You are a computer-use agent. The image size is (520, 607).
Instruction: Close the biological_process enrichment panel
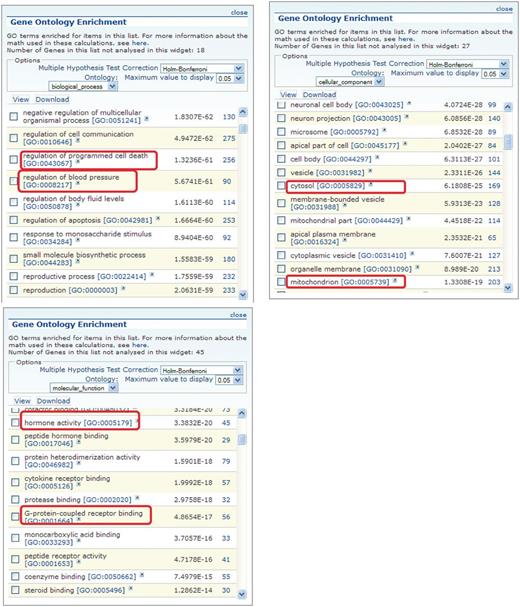(239, 12)
